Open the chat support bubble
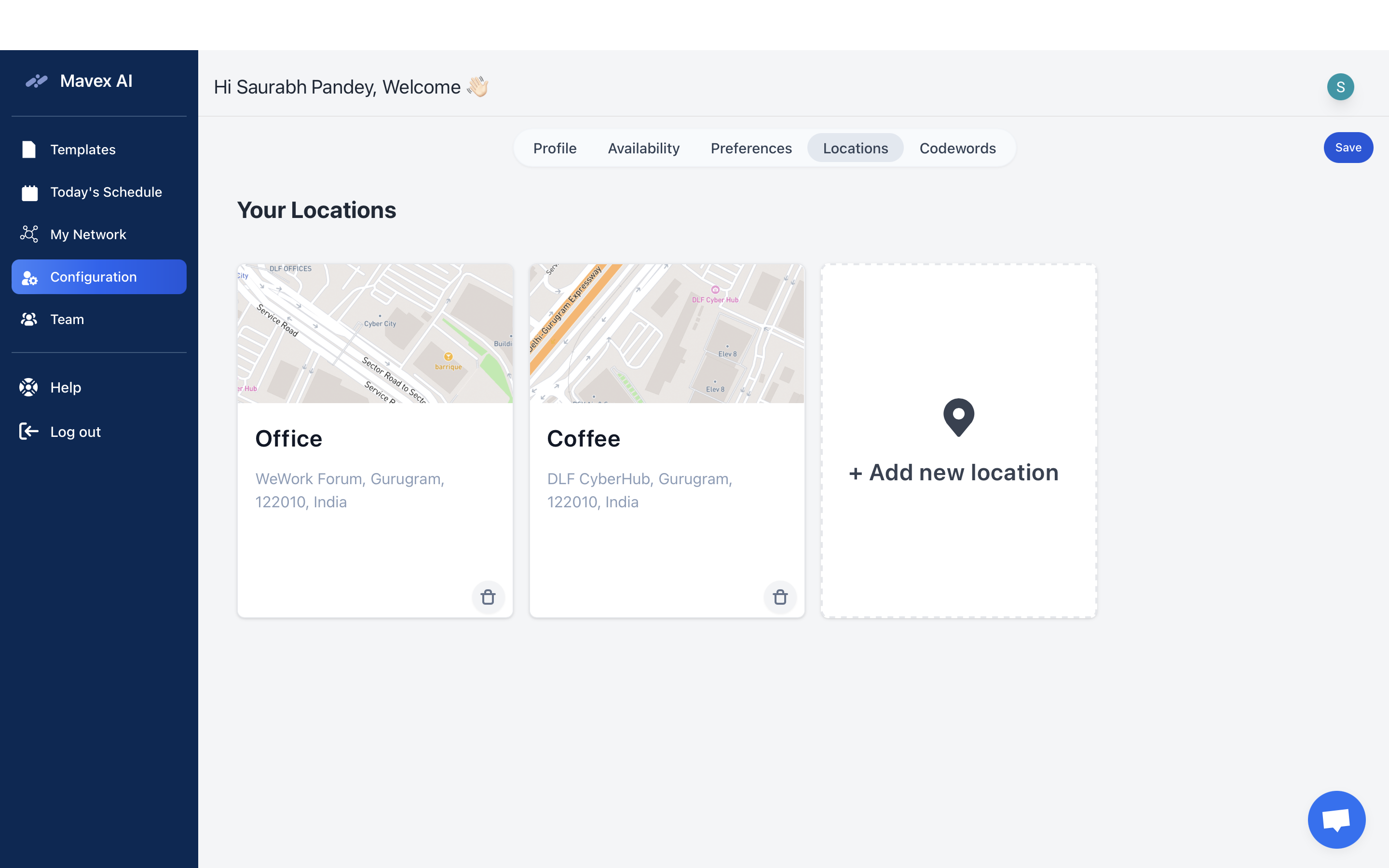This screenshot has width=1389, height=868. coord(1336,819)
